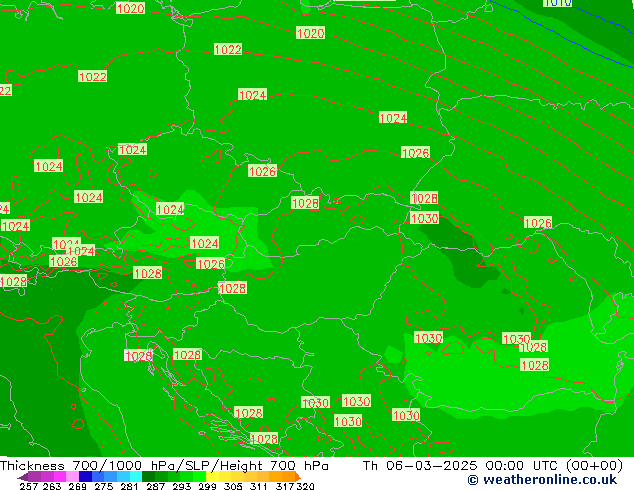
Task: Click the forecast date 'Th 06-03-2025'
Action: click(x=420, y=465)
